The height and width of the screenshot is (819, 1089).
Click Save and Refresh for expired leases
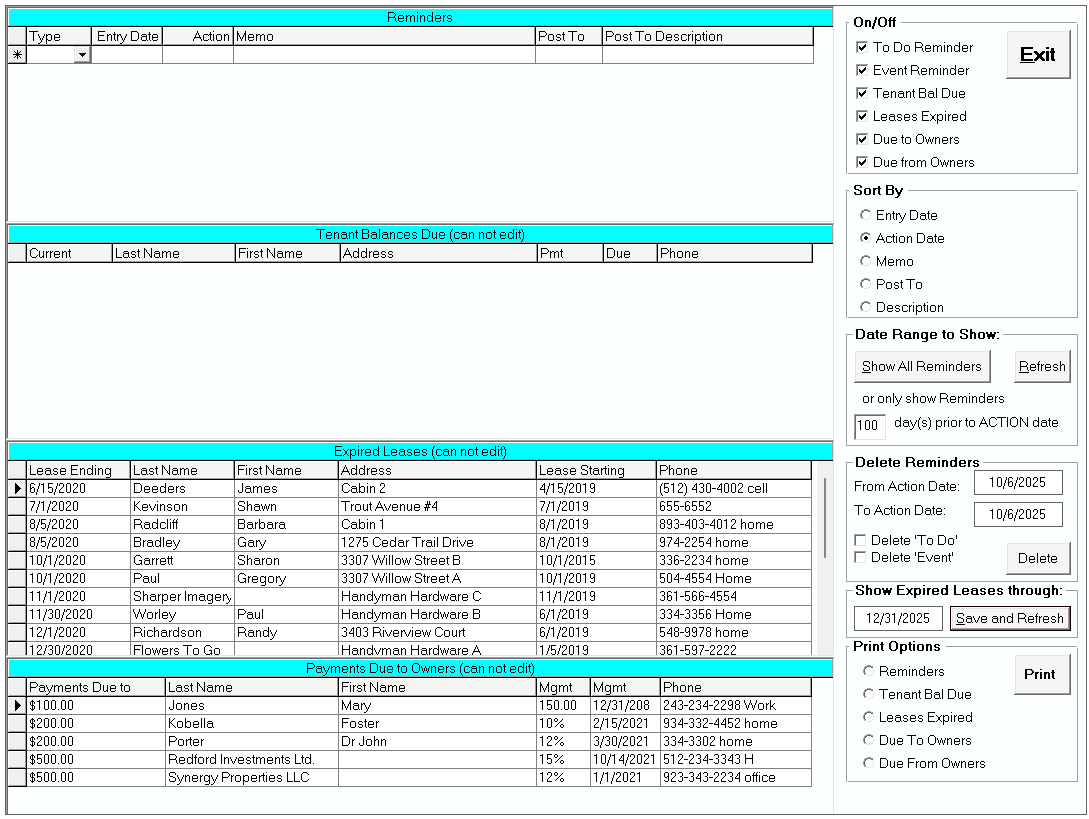[1010, 618]
